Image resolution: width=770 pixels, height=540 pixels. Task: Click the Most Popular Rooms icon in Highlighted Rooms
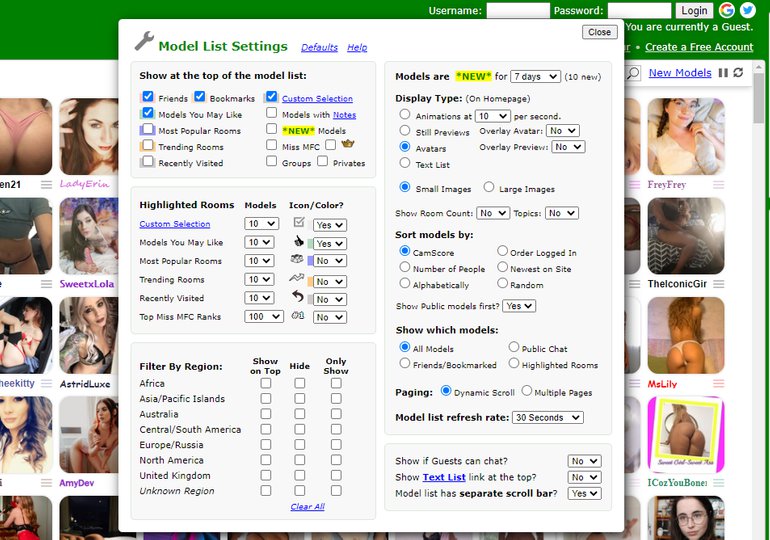pyautogui.click(x=297, y=259)
